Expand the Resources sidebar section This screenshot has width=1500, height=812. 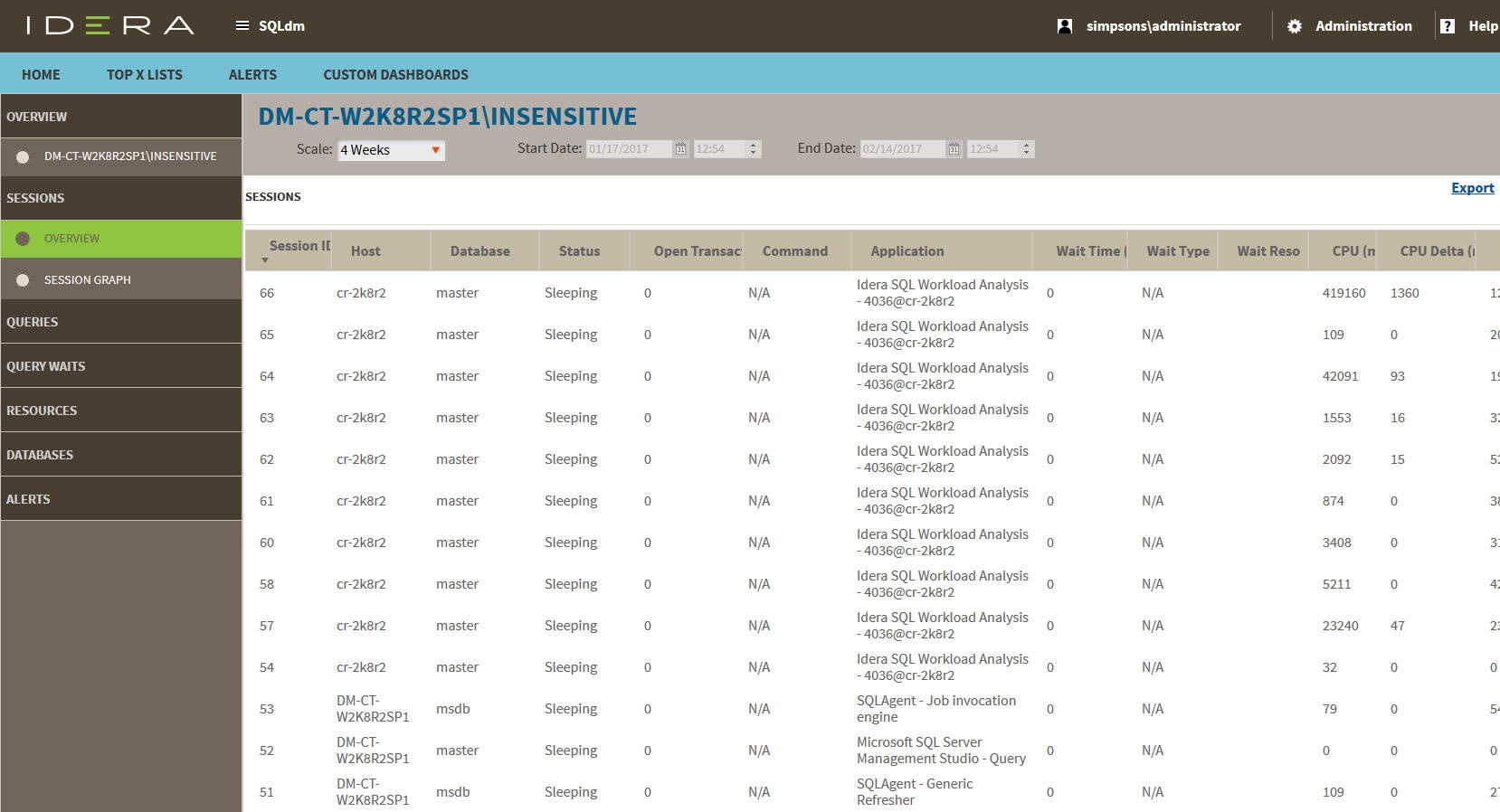pyautogui.click(x=42, y=411)
